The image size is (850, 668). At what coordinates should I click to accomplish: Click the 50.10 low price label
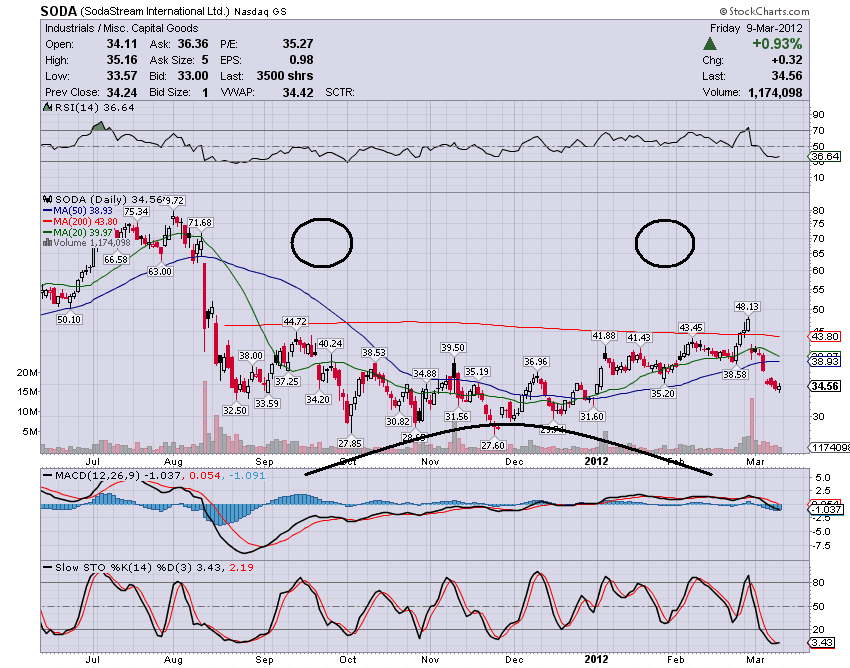click(69, 319)
